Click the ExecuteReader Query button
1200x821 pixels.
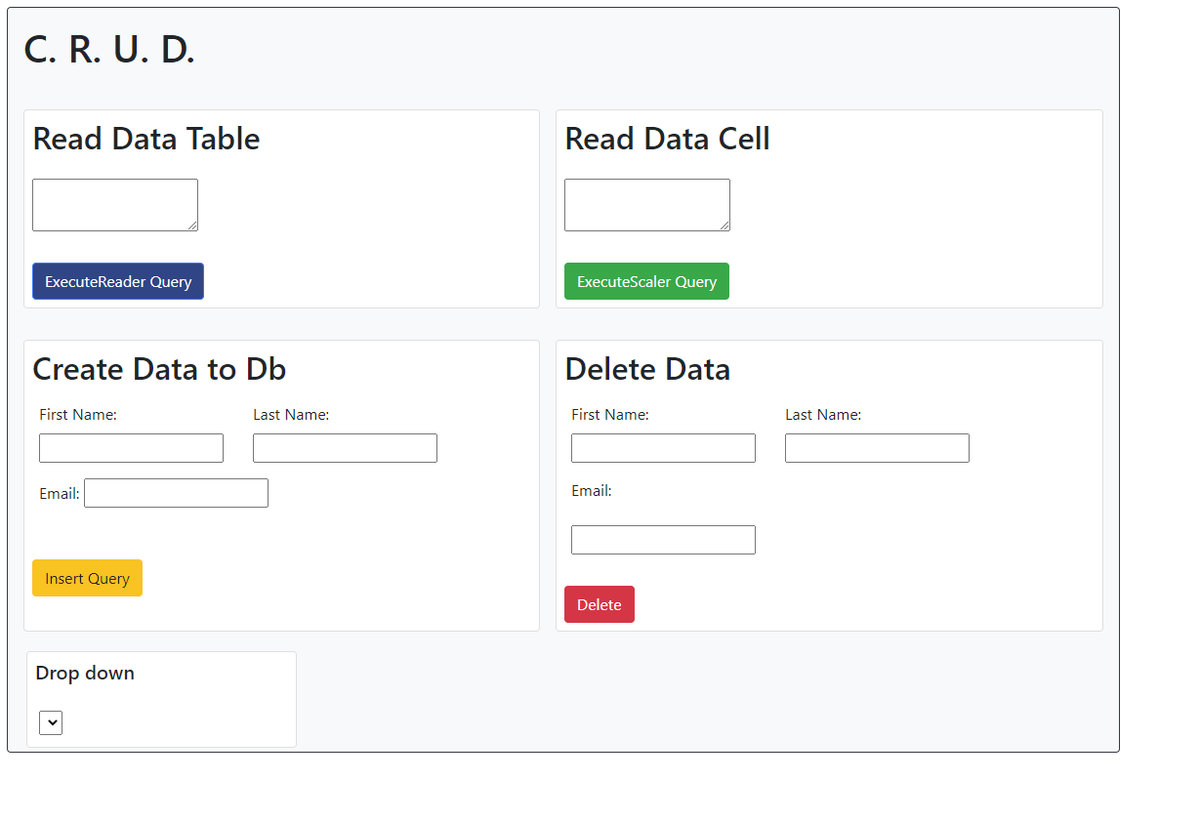tap(118, 281)
